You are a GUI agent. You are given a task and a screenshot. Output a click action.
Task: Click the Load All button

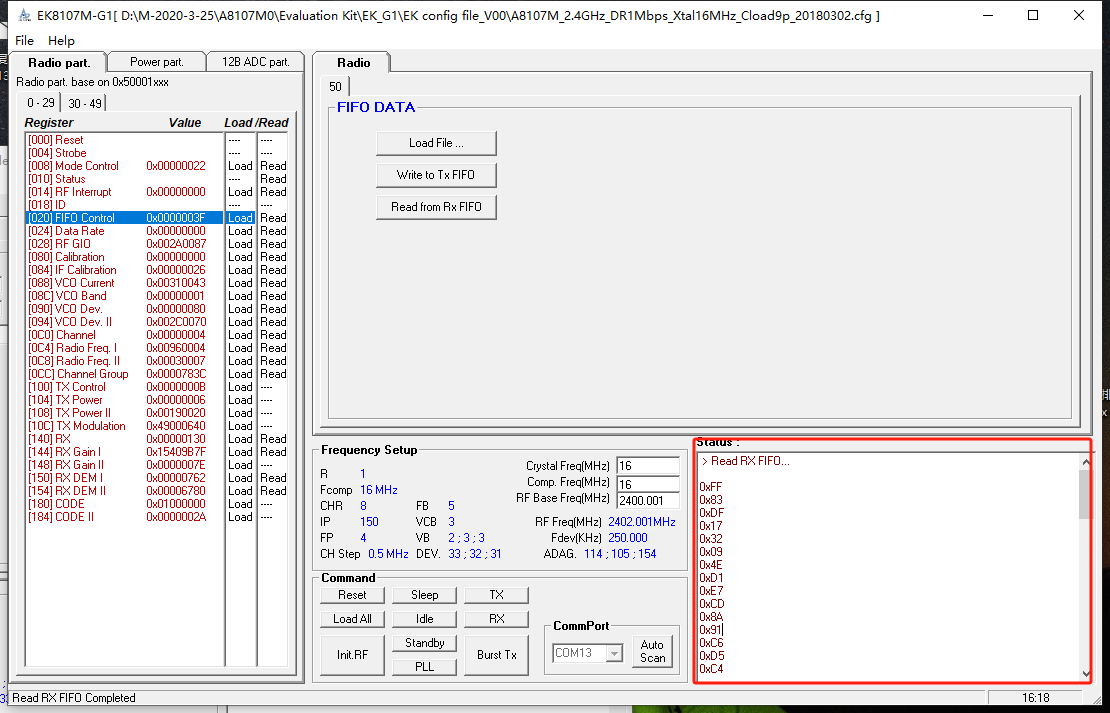(352, 619)
